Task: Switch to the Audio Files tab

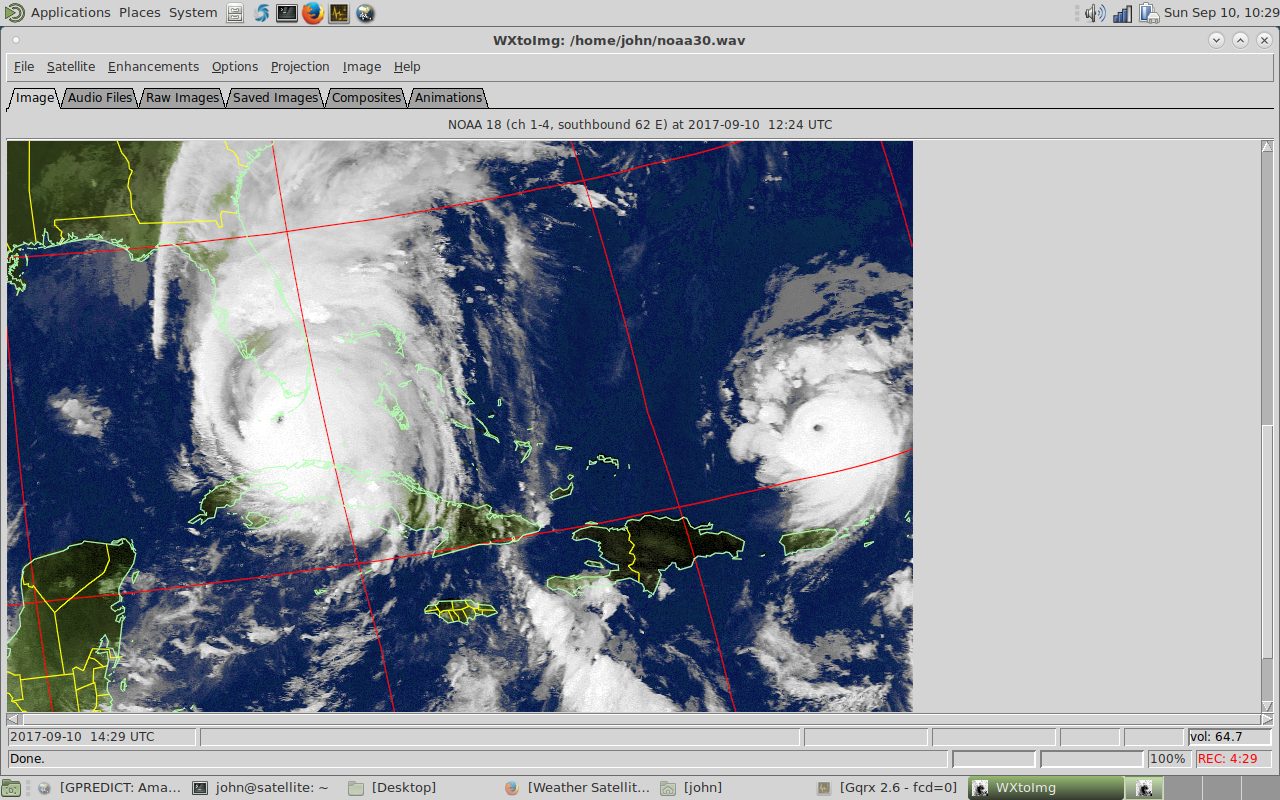Action: coord(100,98)
